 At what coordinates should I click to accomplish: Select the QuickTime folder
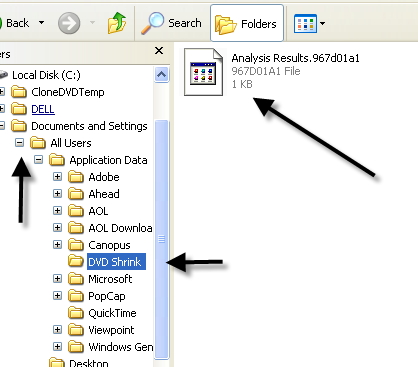[x=112, y=313]
